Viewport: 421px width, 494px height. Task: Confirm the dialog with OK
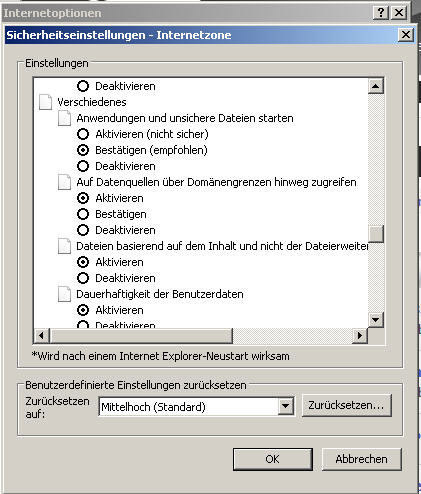273,459
